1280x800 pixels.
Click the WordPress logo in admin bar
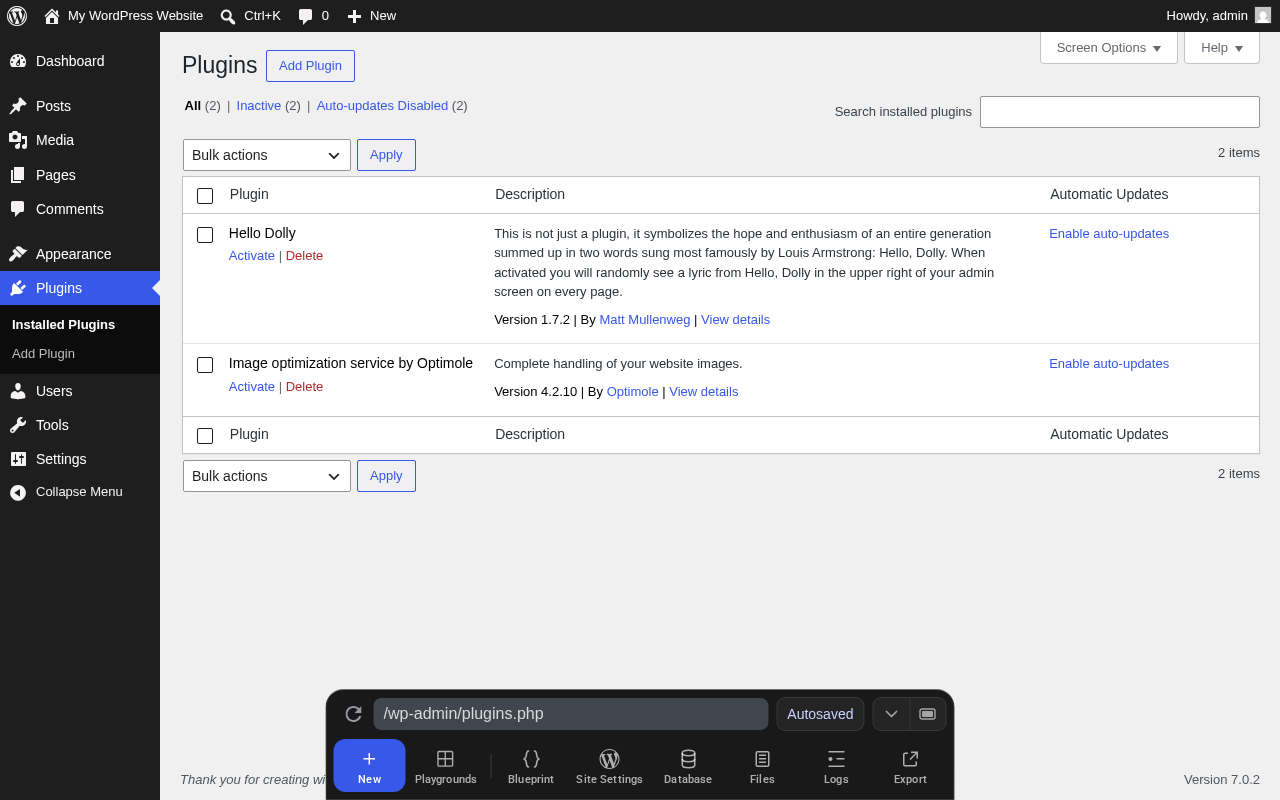click(x=17, y=16)
